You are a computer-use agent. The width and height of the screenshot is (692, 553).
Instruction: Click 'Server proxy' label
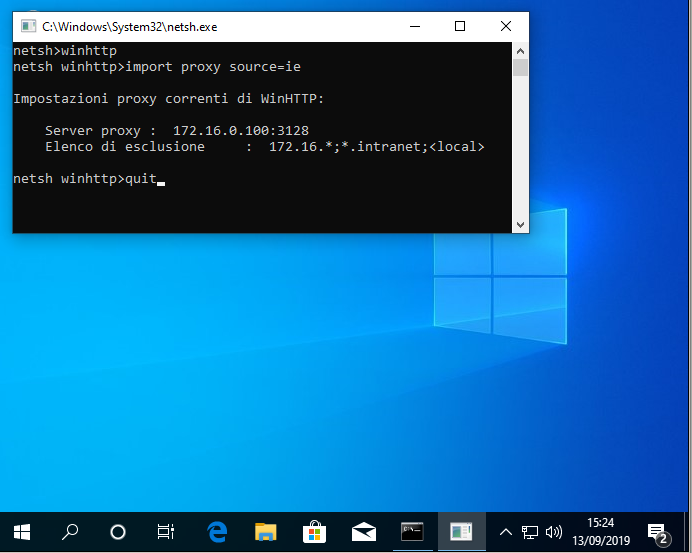pos(93,131)
